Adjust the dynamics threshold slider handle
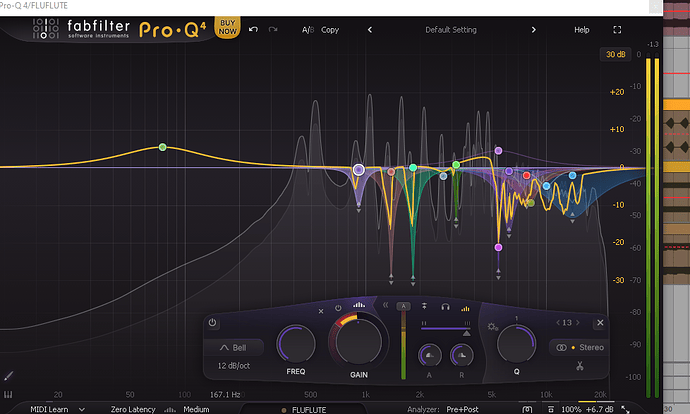690x414 pixels. 466,333
